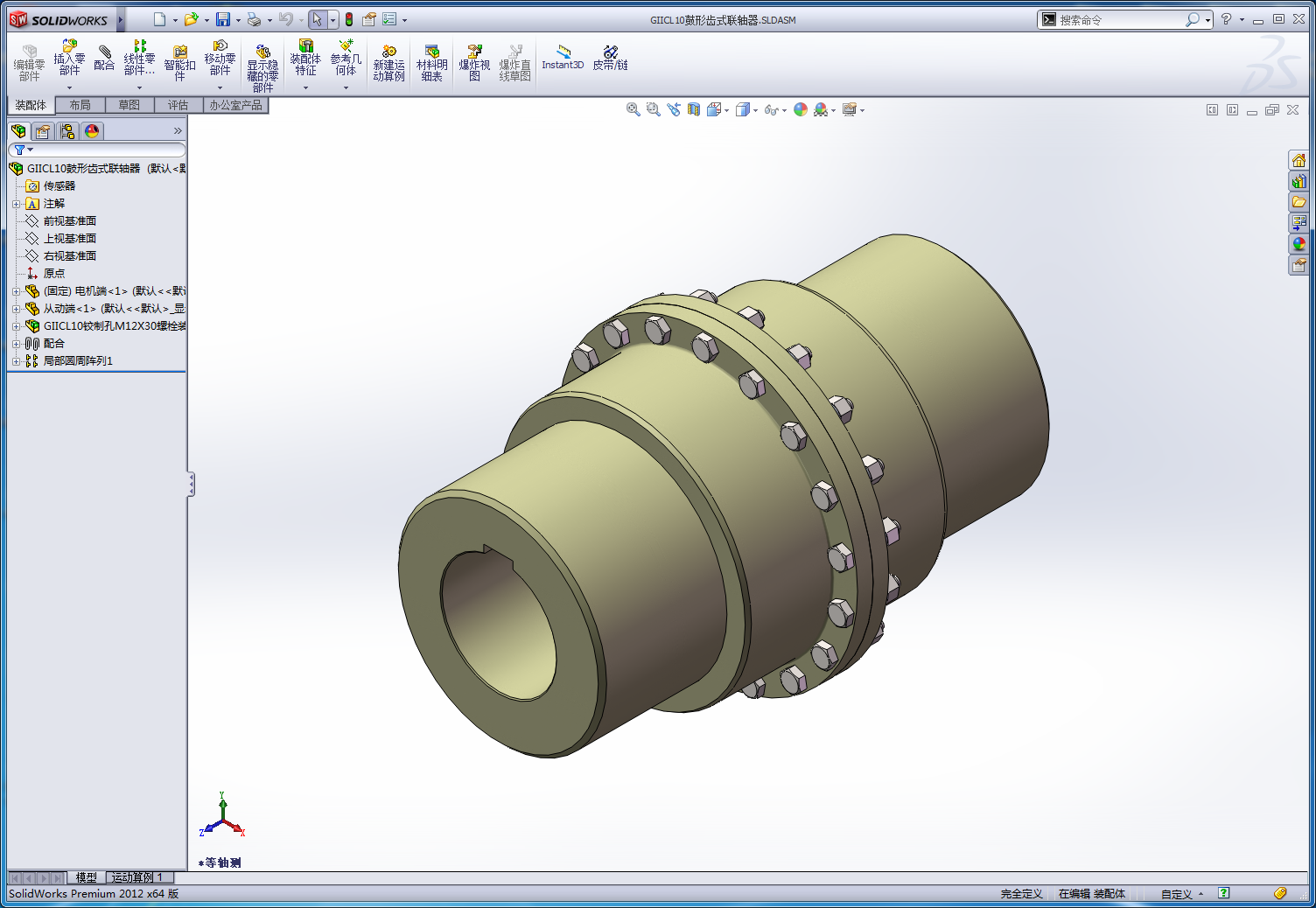The width and height of the screenshot is (1316, 908).
Task: Click the feature tree filter box
Action: point(96,150)
